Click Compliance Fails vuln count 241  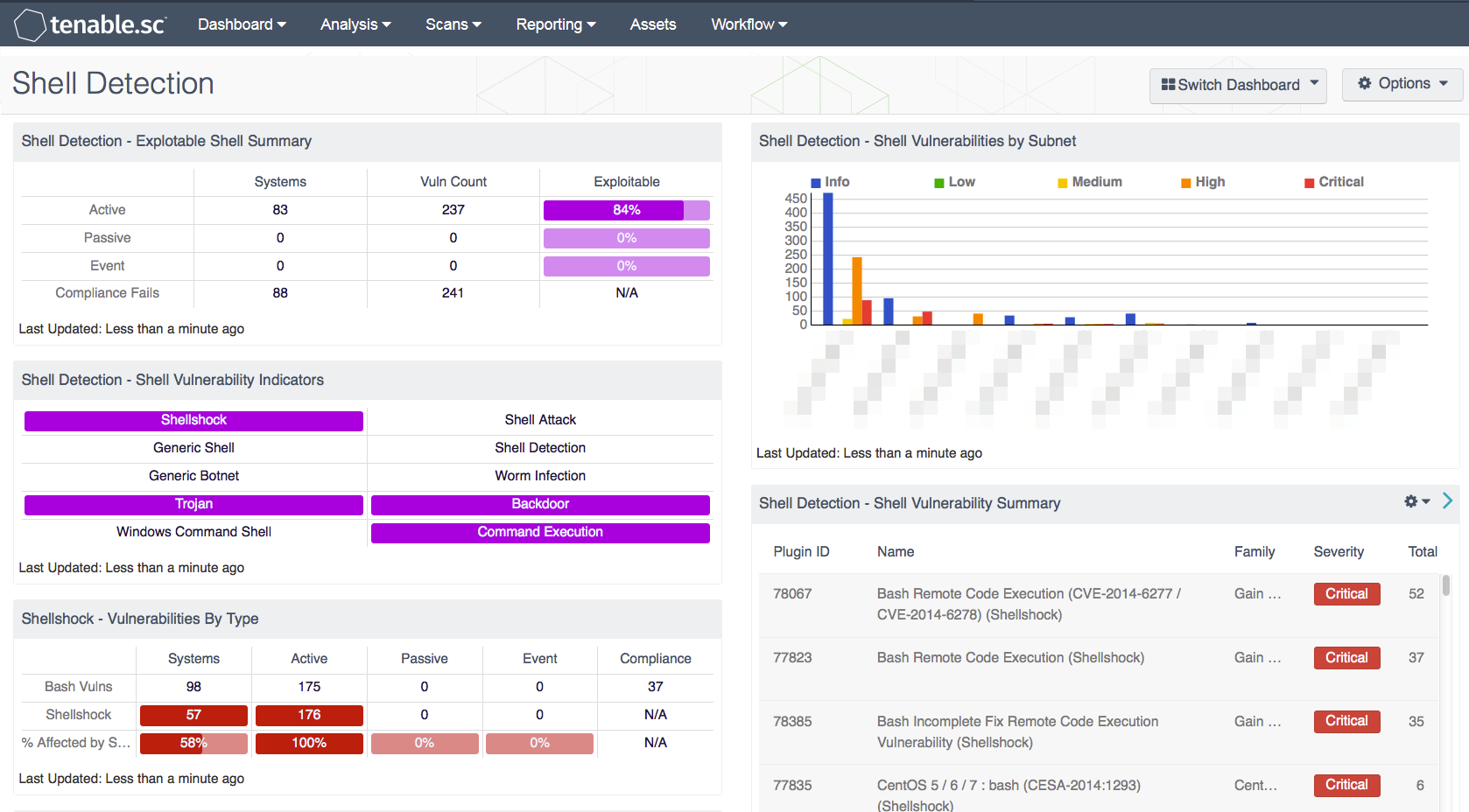click(453, 293)
